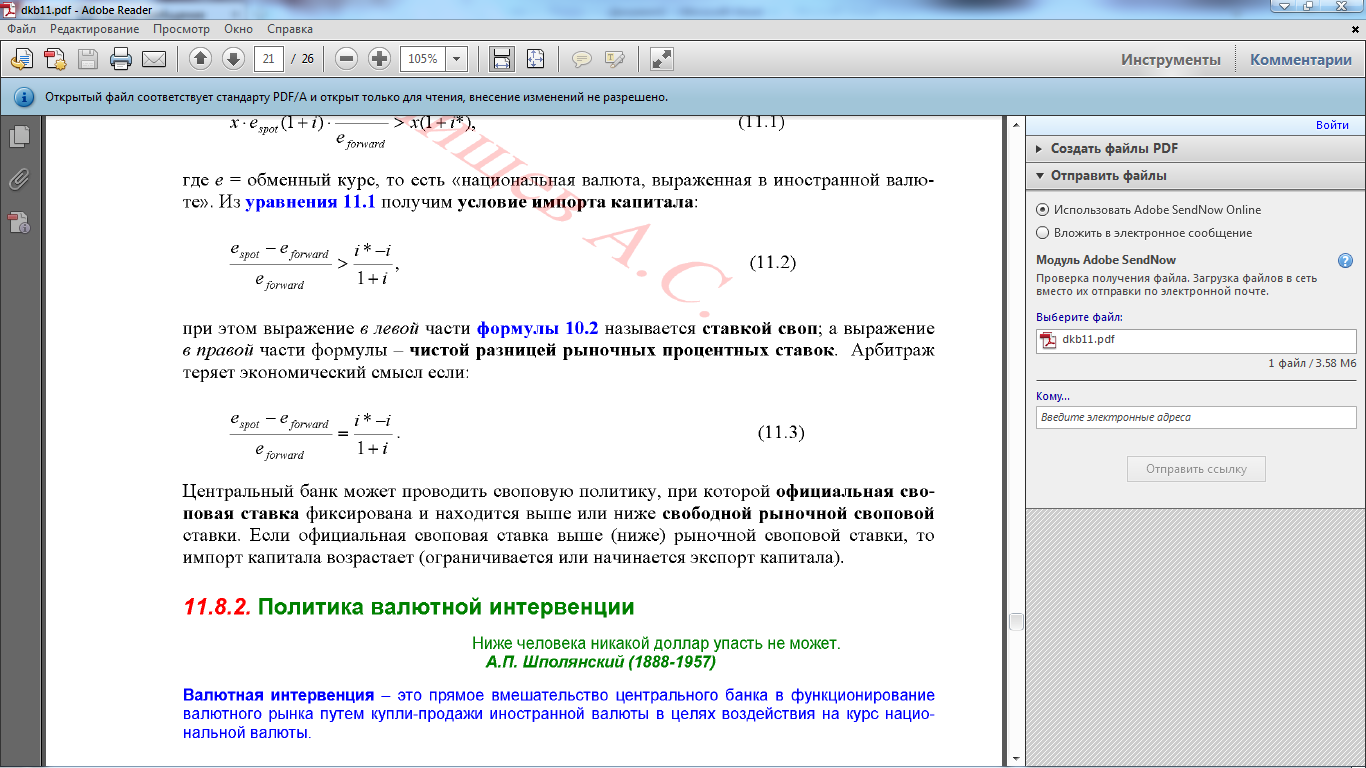Click the email addresses input field
Viewport: 1366px width, 768px height.
1196,417
